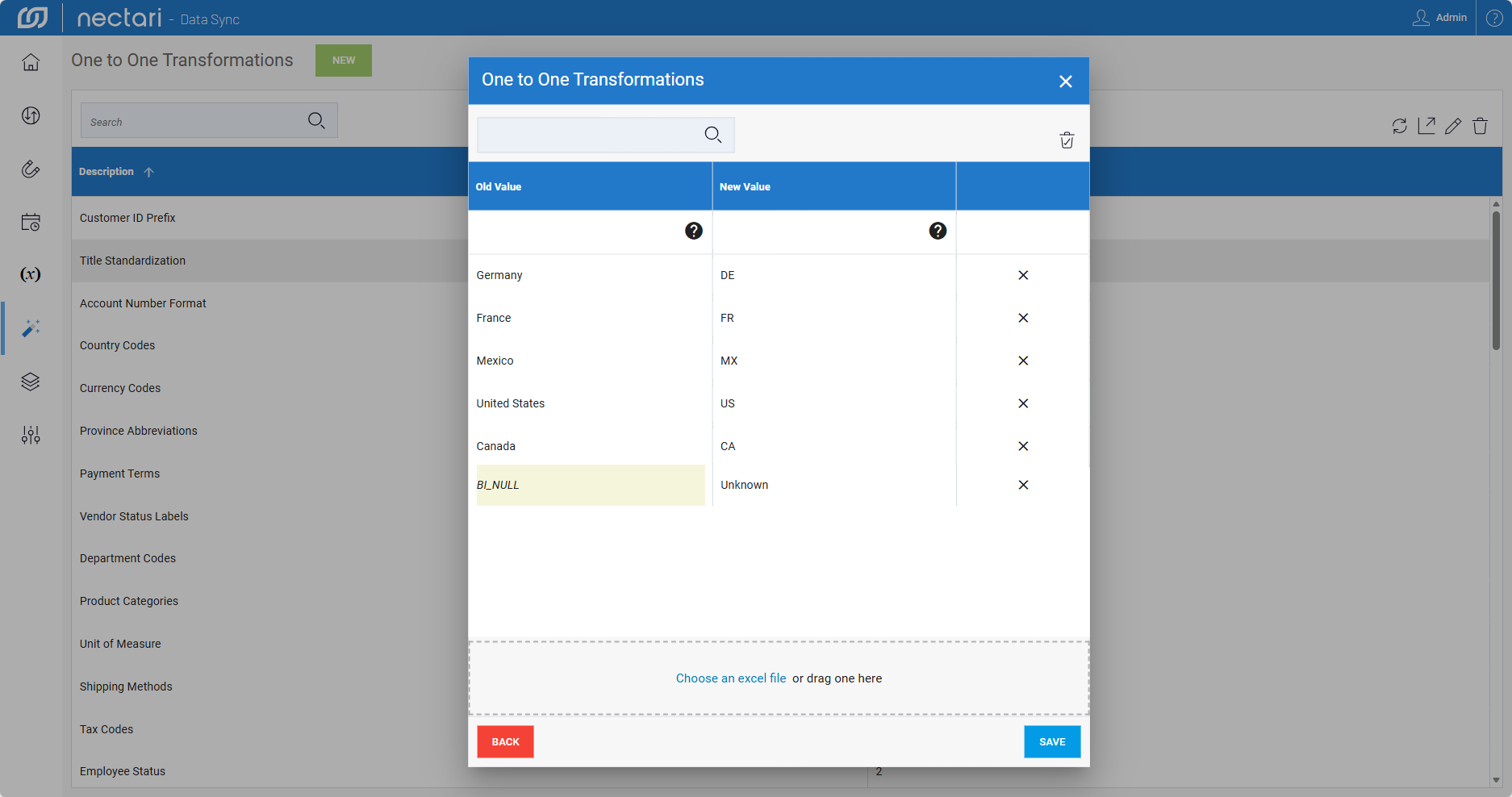Image resolution: width=1512 pixels, height=797 pixels.
Task: Open Old Value help question mark
Action: [694, 231]
